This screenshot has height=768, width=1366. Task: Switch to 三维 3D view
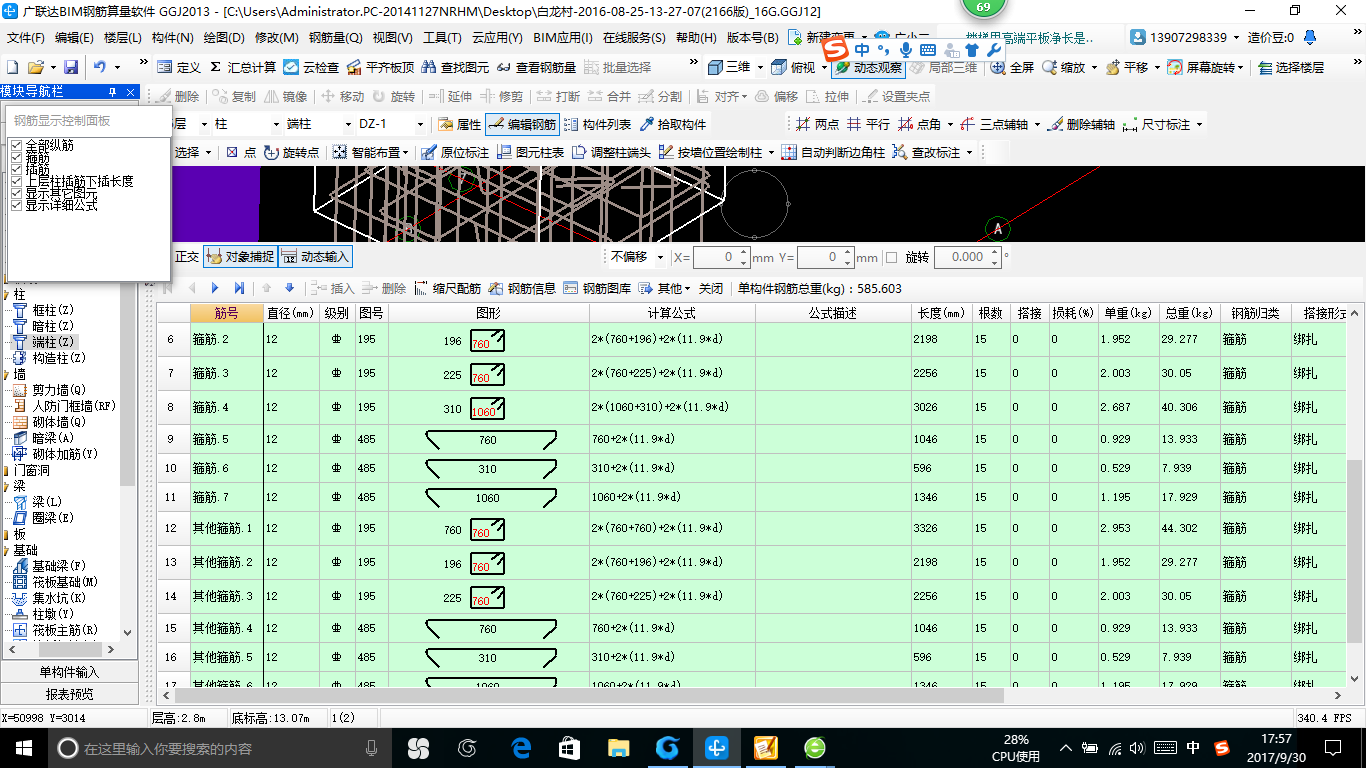pyautogui.click(x=729, y=67)
